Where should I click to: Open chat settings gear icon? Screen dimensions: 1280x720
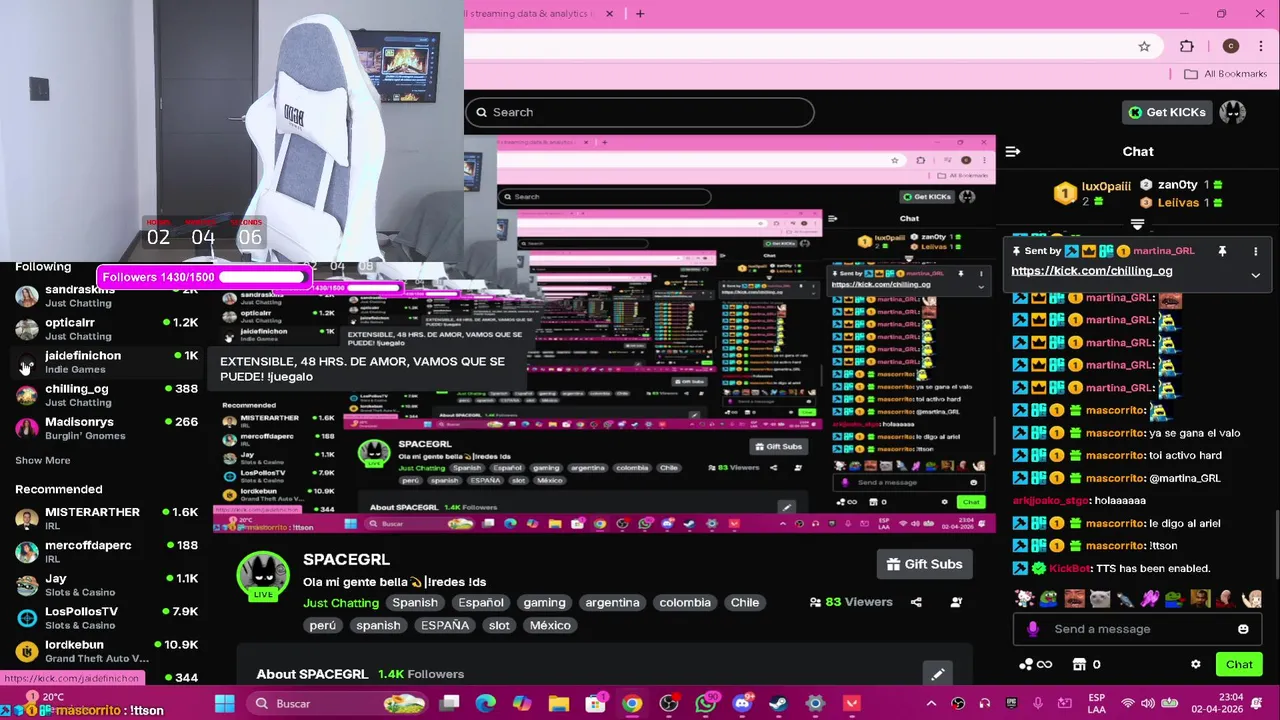(1195, 664)
